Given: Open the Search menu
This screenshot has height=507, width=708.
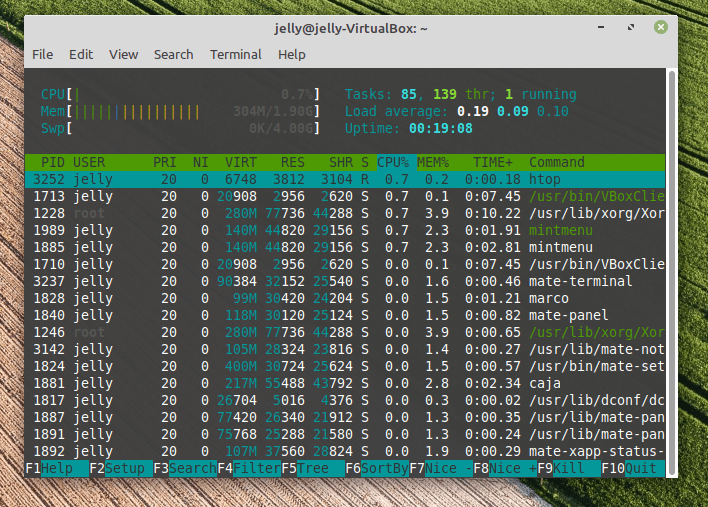Looking at the screenshot, I should (x=173, y=55).
